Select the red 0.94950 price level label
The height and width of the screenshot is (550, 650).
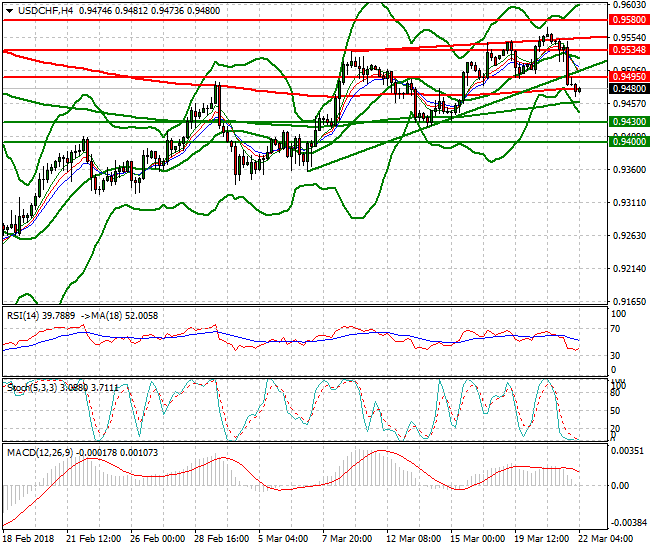point(629,77)
